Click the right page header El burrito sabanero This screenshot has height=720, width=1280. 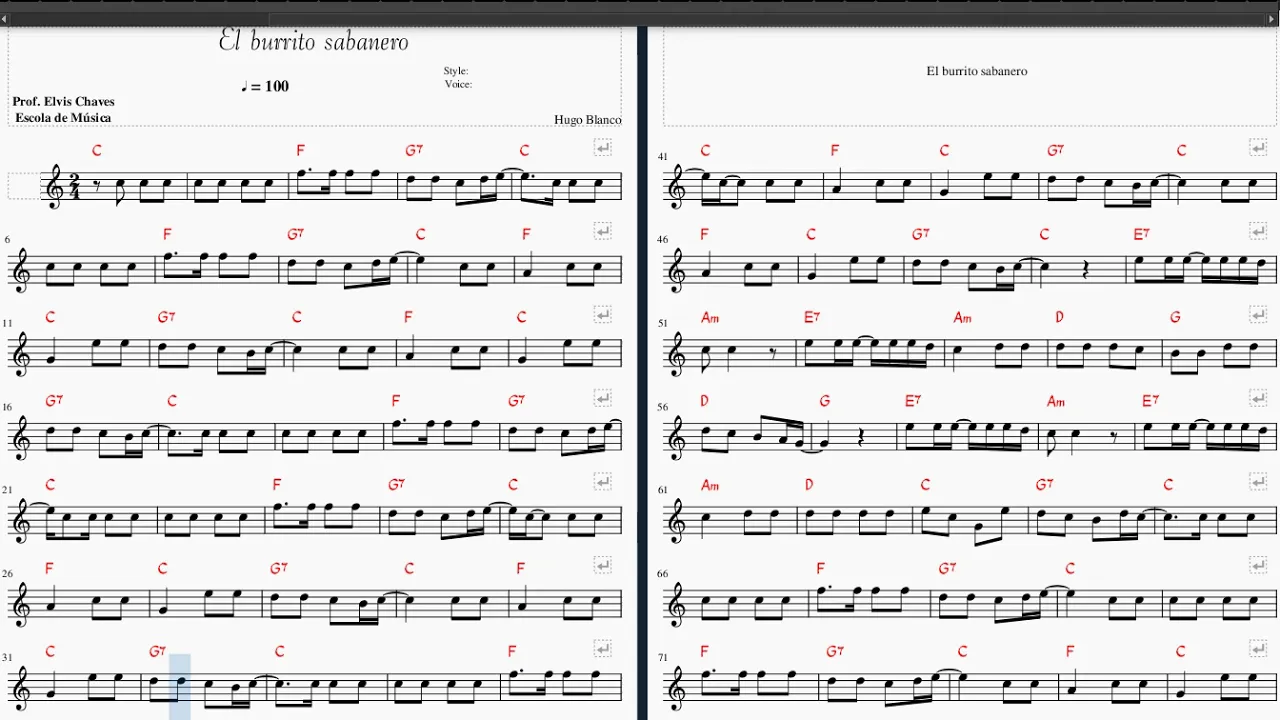976,71
